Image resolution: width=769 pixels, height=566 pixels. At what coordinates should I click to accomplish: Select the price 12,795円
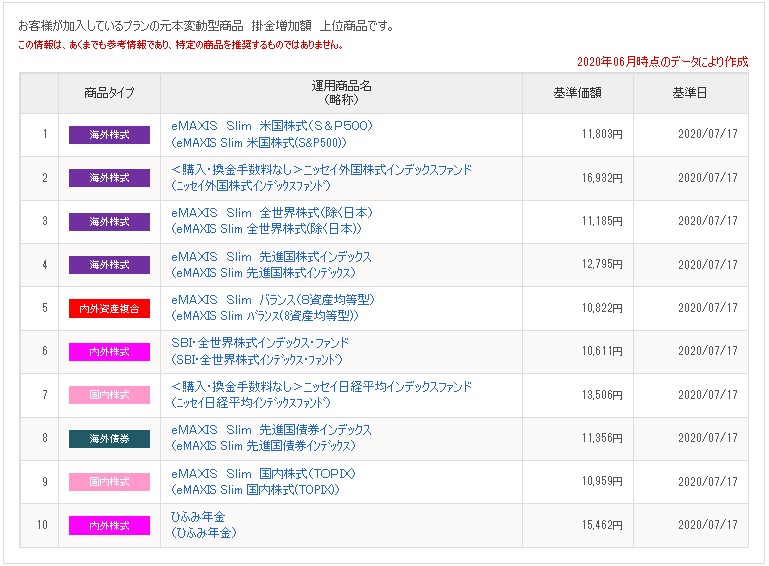[602, 264]
